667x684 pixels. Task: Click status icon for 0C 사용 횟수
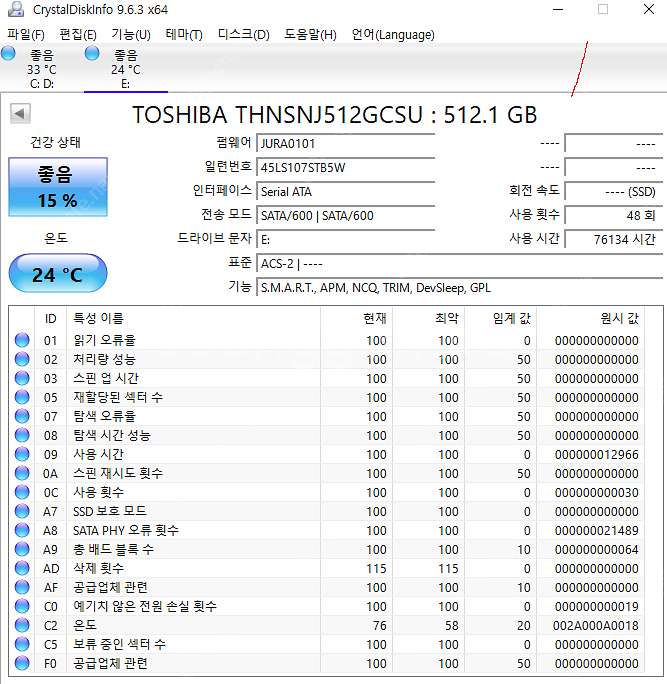(x=22, y=492)
